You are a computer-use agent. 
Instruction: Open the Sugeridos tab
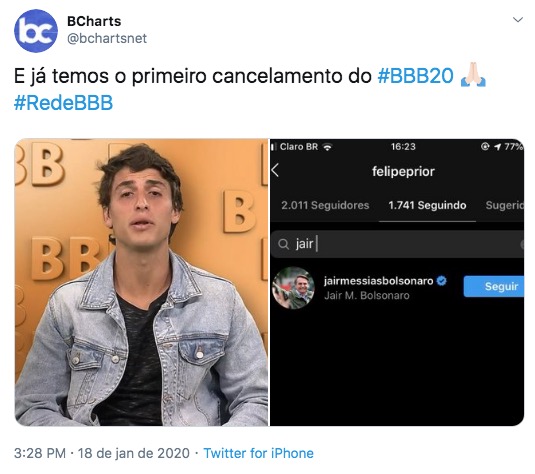click(x=504, y=205)
